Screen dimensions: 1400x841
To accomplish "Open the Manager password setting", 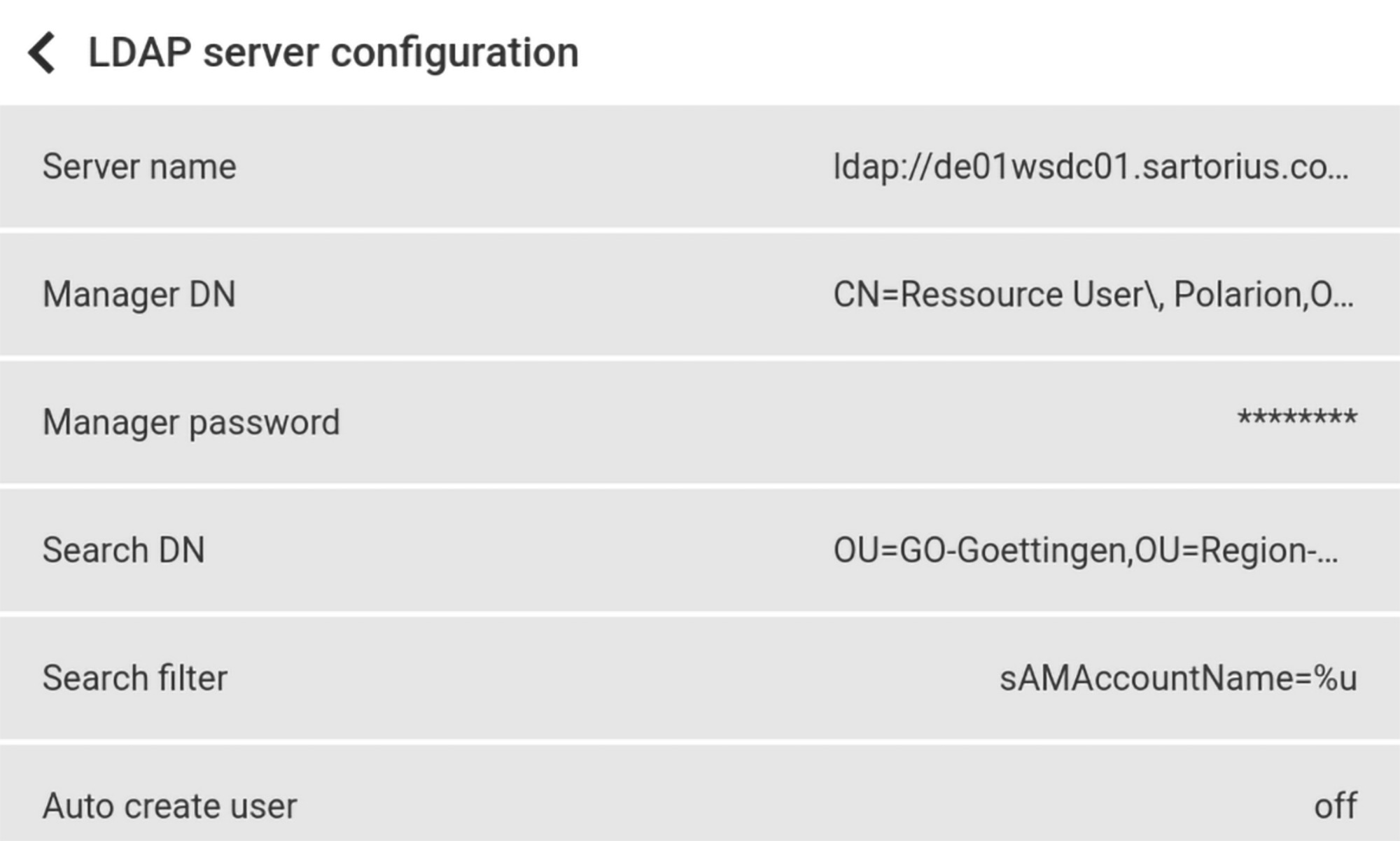I will click(191, 422).
